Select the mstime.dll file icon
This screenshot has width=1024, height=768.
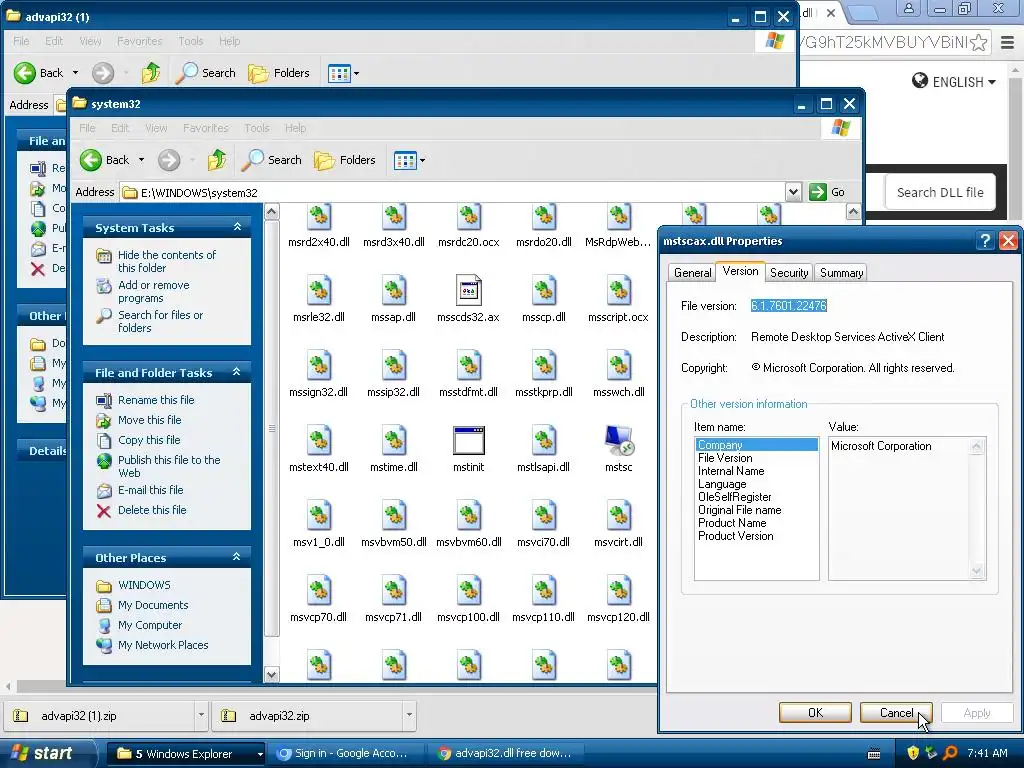tap(394, 441)
